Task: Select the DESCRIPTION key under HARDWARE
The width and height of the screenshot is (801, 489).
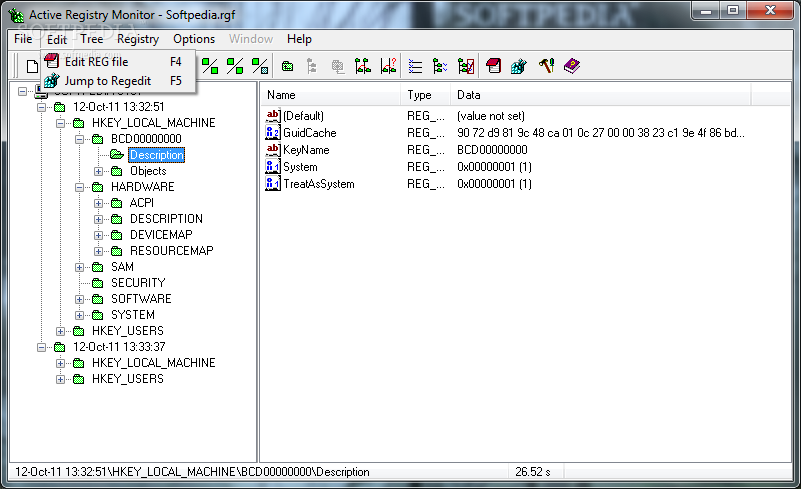Action: pyautogui.click(x=167, y=219)
